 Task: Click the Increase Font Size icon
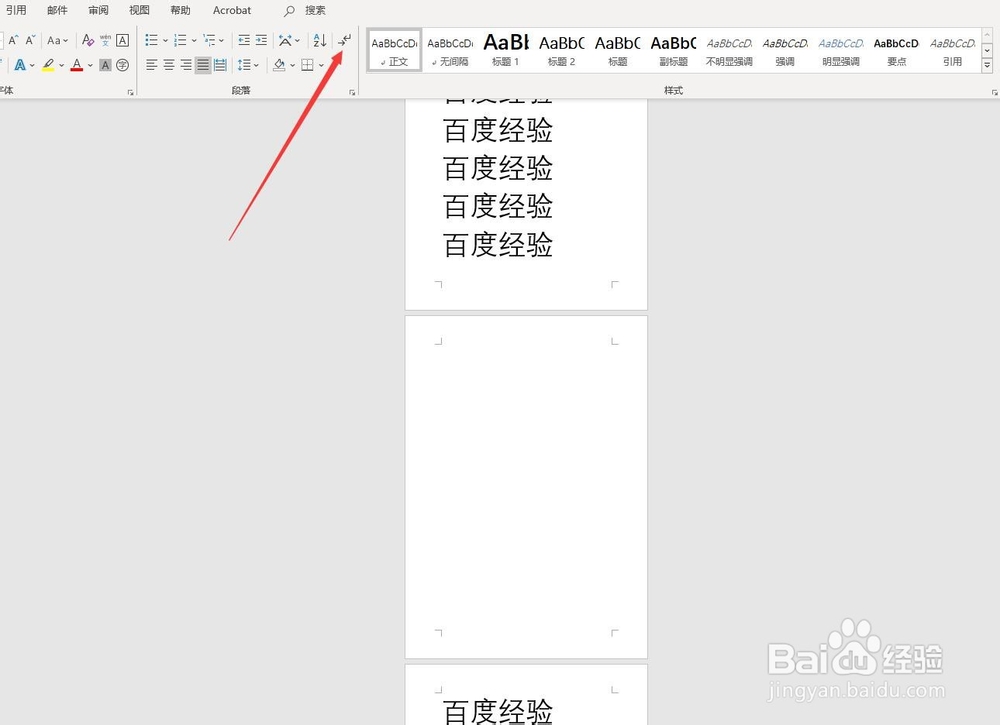point(13,40)
